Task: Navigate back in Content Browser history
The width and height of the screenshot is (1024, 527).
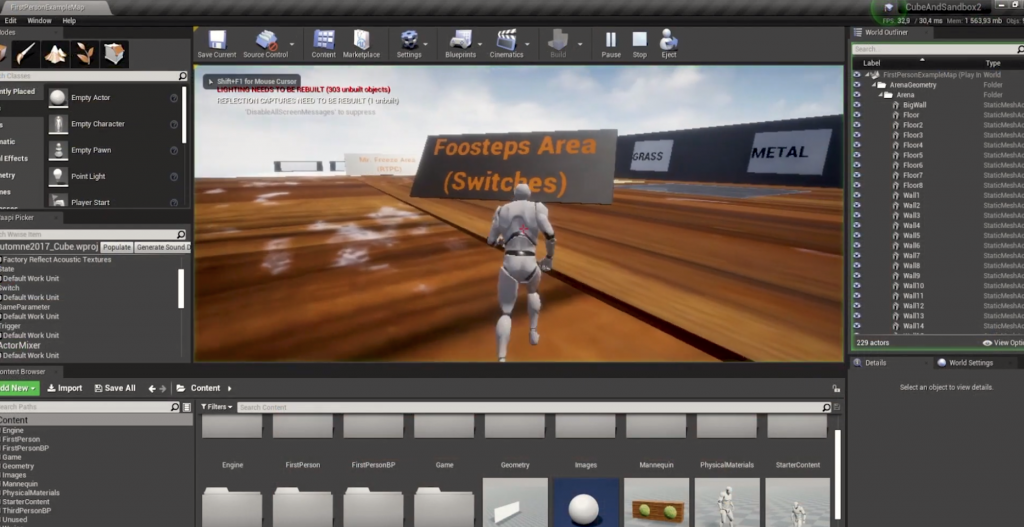Action: pos(152,389)
